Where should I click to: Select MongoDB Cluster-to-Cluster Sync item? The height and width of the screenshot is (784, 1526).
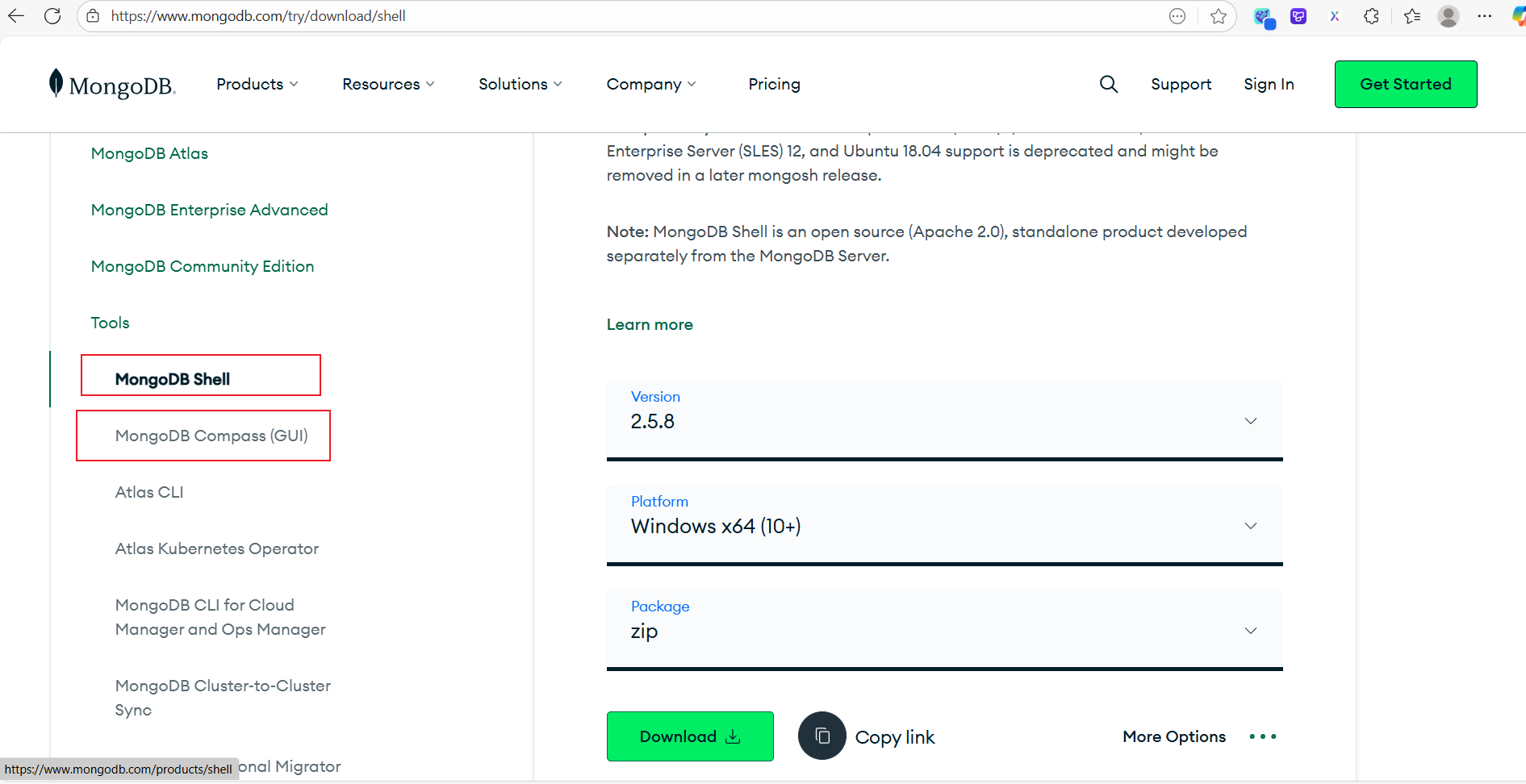[x=223, y=698]
